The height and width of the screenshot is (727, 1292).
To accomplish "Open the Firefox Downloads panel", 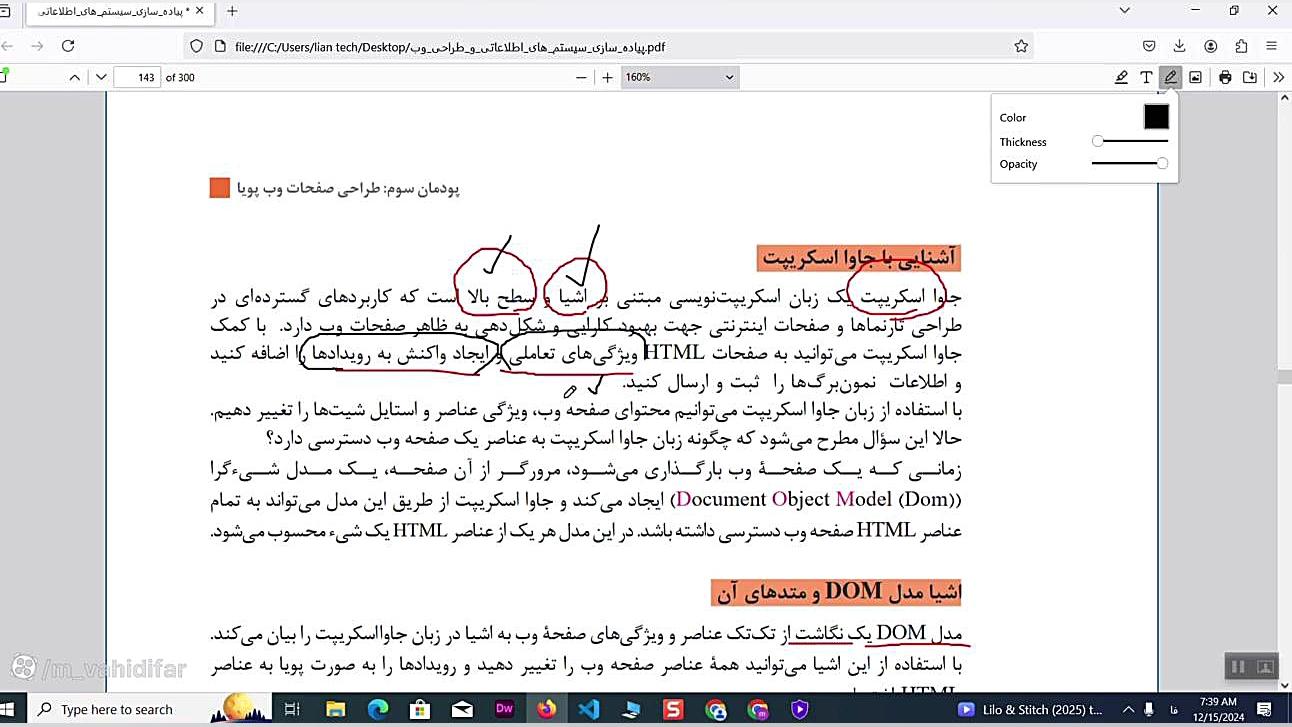I will pyautogui.click(x=1180, y=46).
